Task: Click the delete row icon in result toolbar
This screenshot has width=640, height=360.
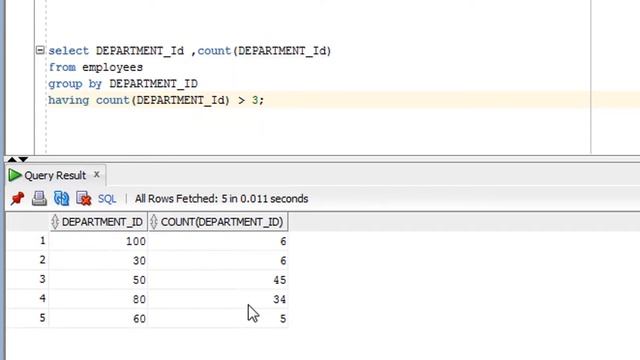Action: [84, 199]
